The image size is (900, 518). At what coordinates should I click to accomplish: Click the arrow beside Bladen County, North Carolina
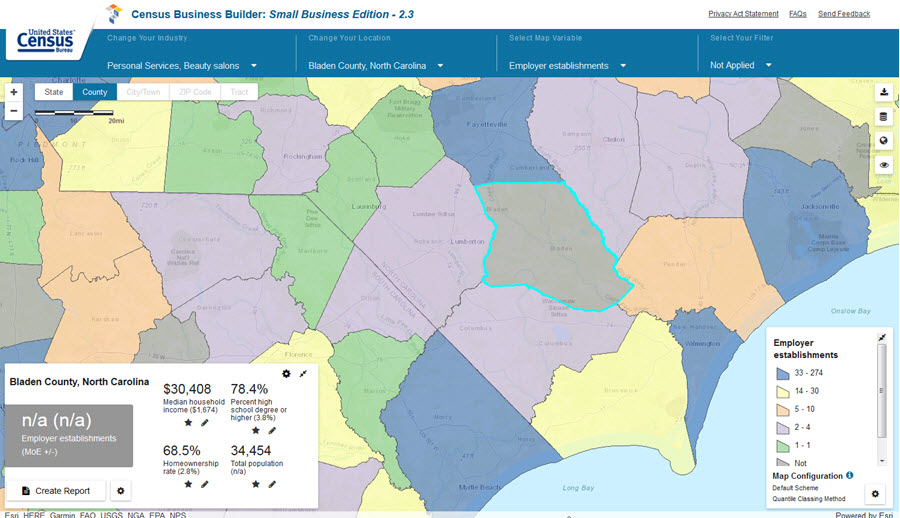440,65
